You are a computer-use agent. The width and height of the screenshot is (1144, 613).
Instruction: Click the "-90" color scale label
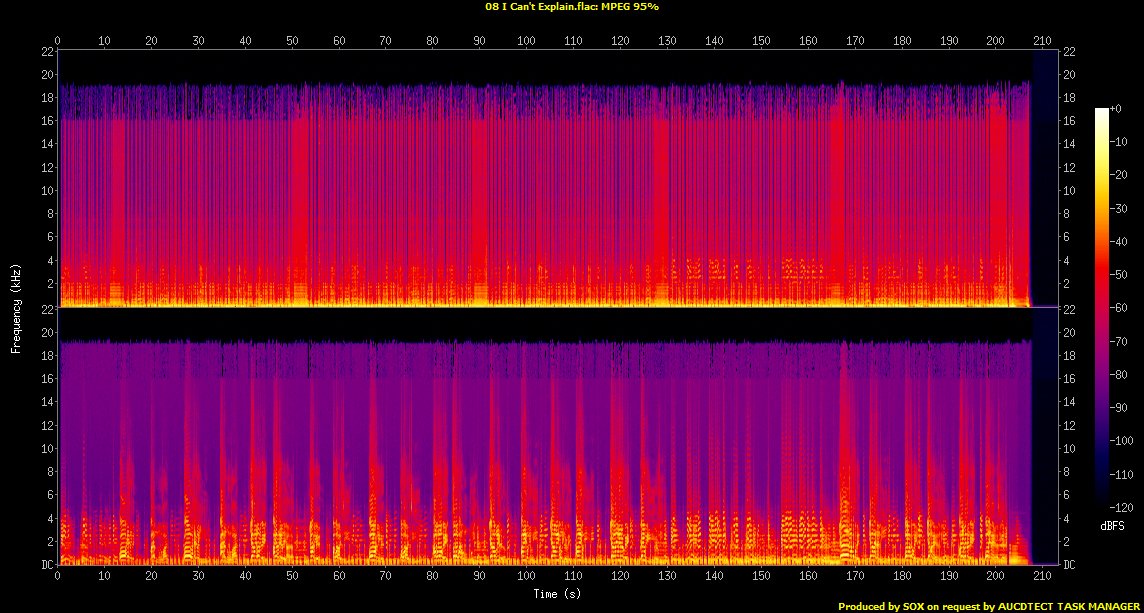click(x=1119, y=406)
